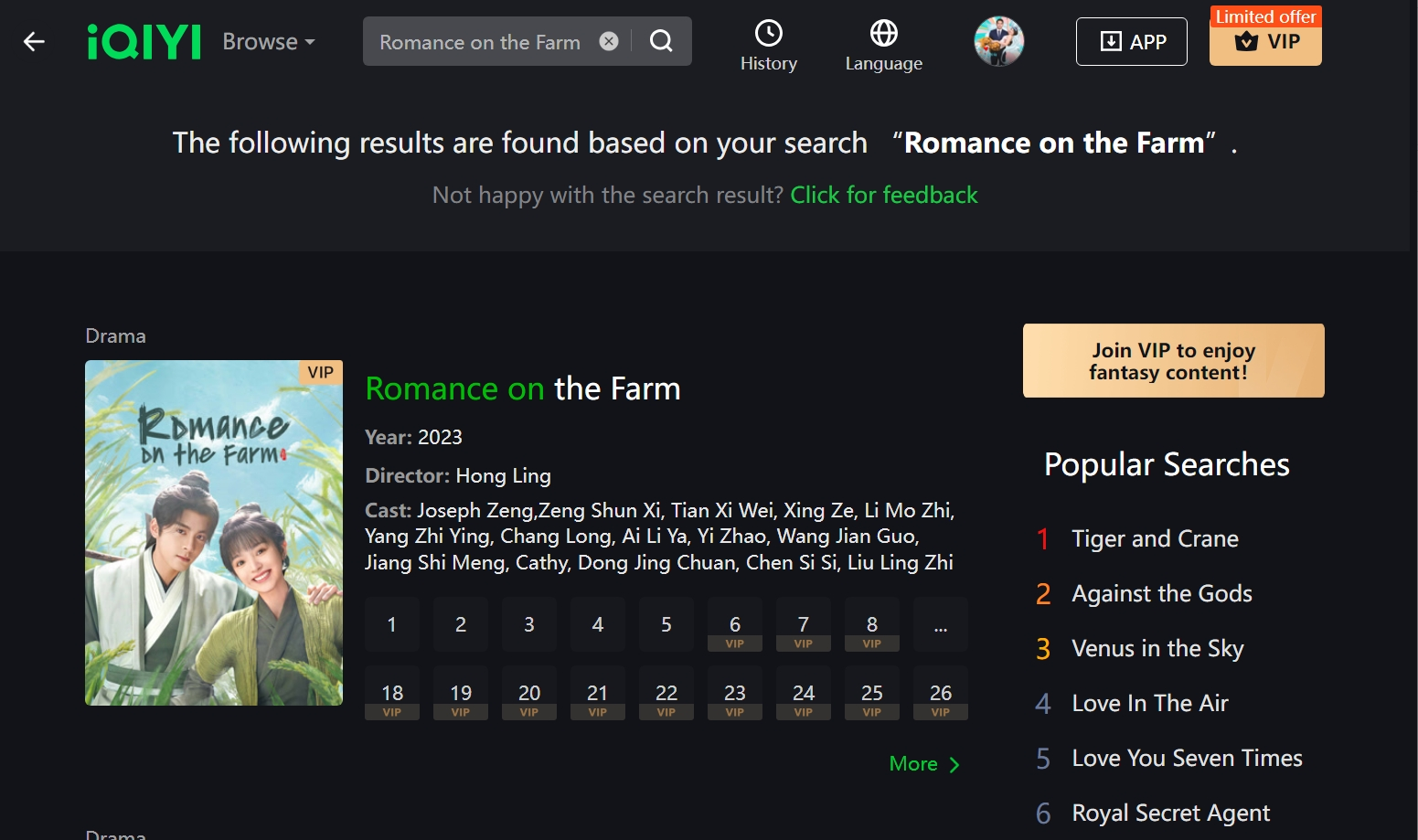Viewport: 1418px width, 840px height.
Task: Open the History panel via clock icon
Action: (768, 41)
